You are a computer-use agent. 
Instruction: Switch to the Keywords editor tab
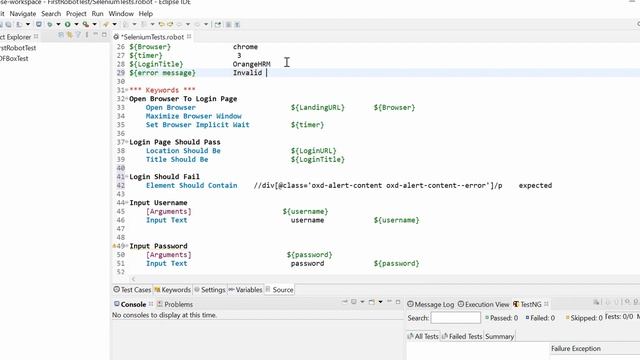(172, 289)
